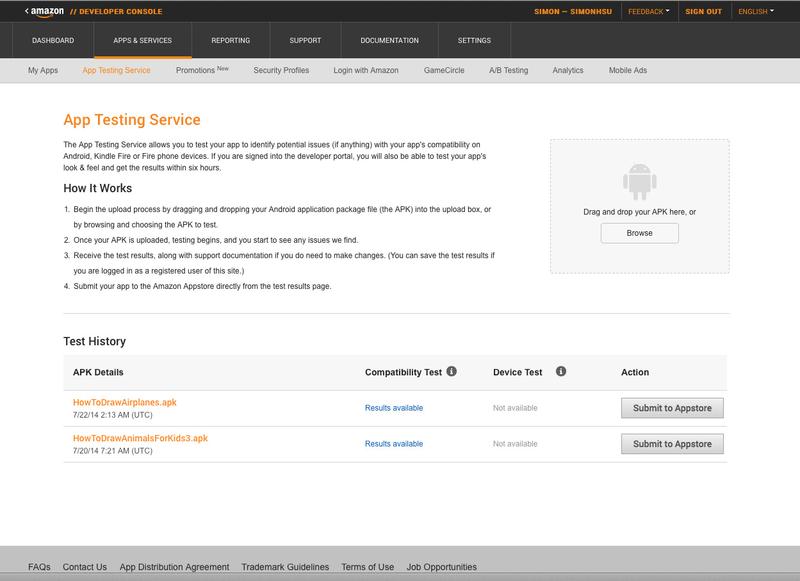The width and height of the screenshot is (800, 581).
Task: Open Analytics submenu item
Action: pyautogui.click(x=567, y=70)
